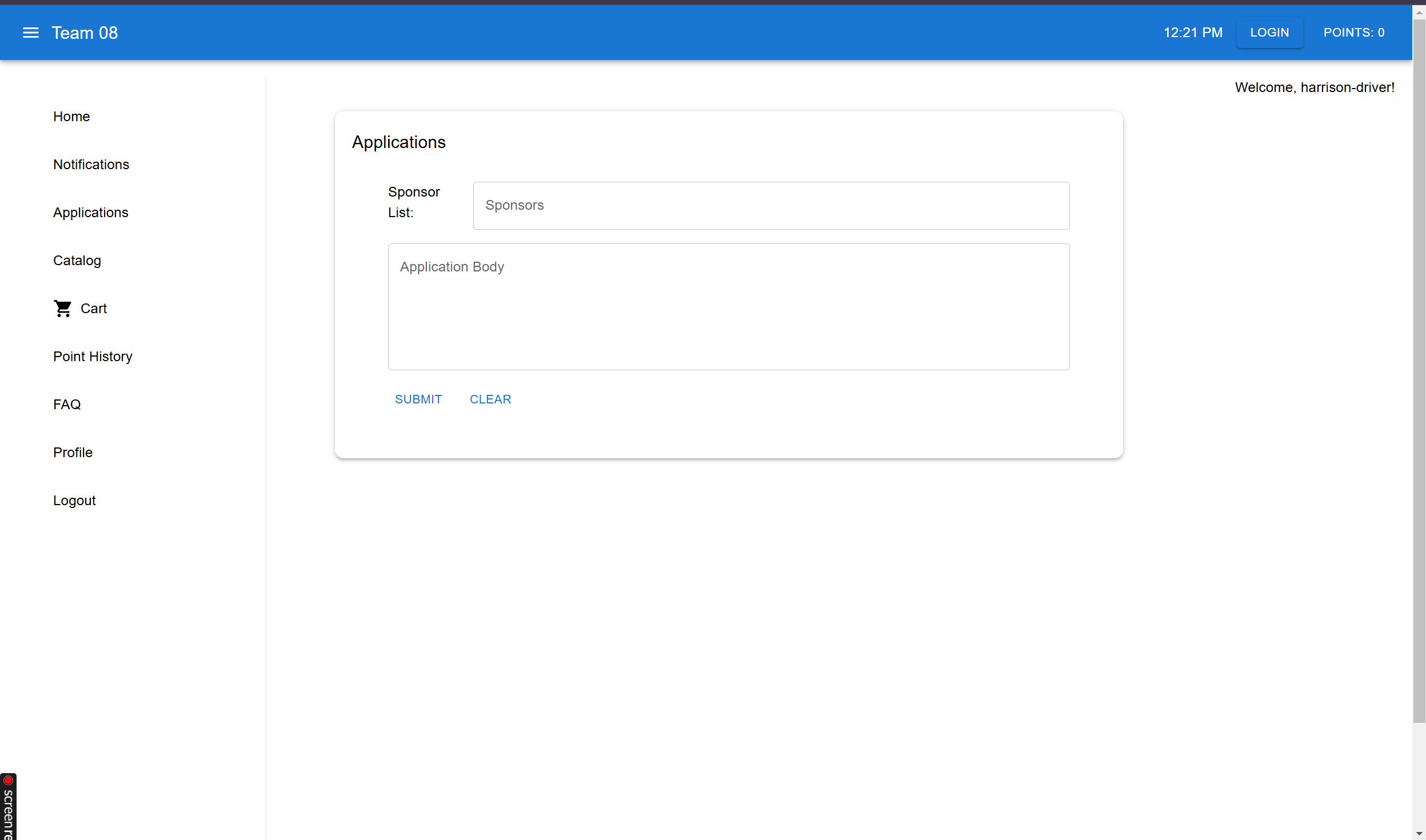The height and width of the screenshot is (840, 1426).
Task: Open the hamburger menu icon
Action: 31,33
